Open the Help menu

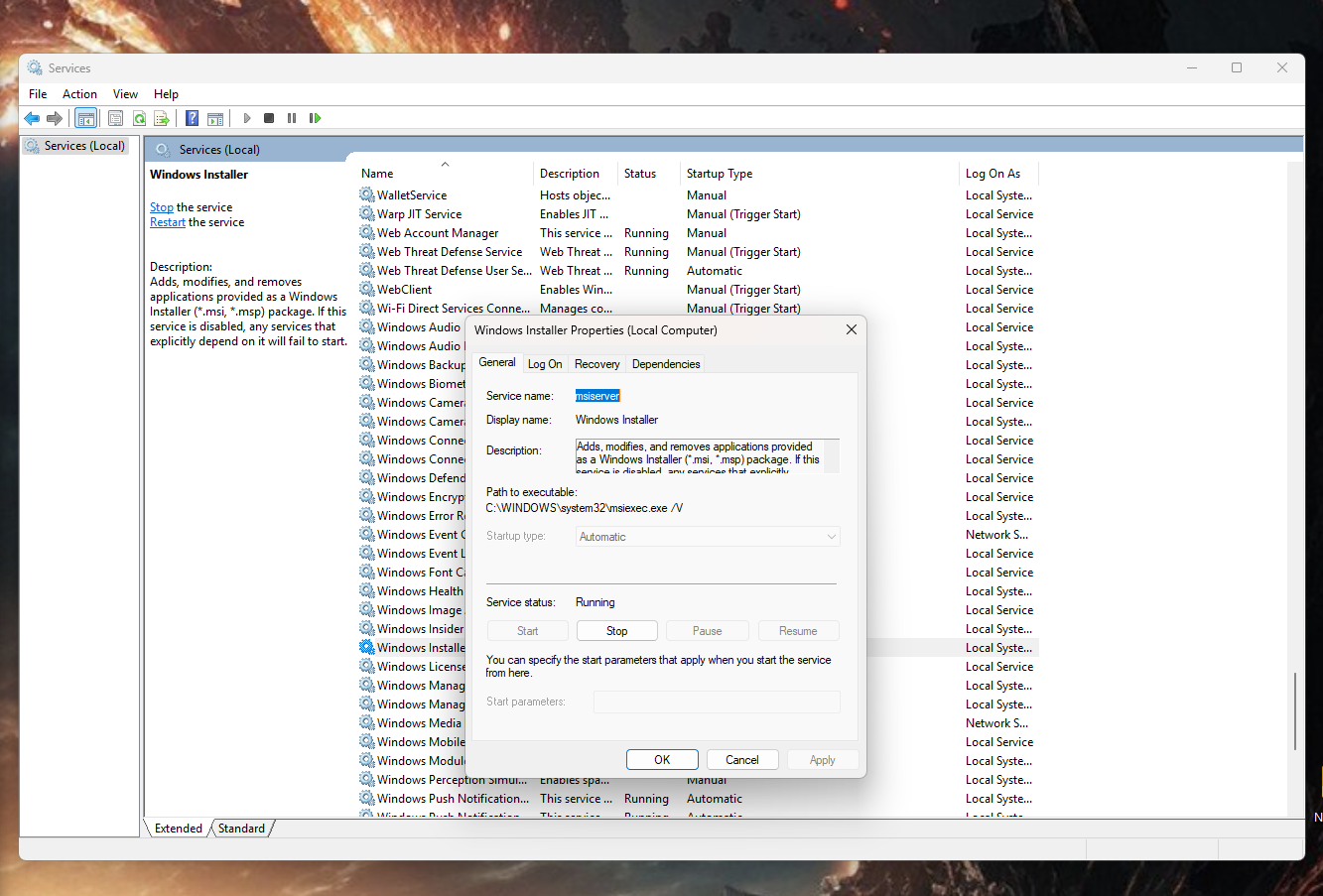(x=166, y=94)
